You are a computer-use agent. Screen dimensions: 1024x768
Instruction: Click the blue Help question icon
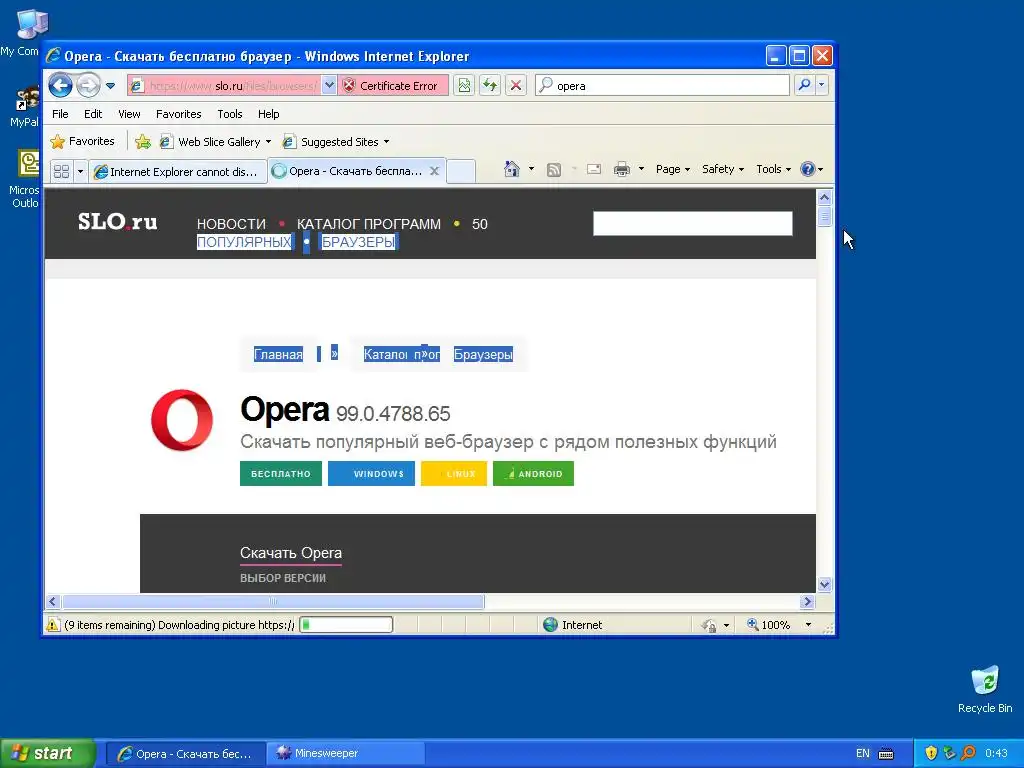pyautogui.click(x=808, y=169)
